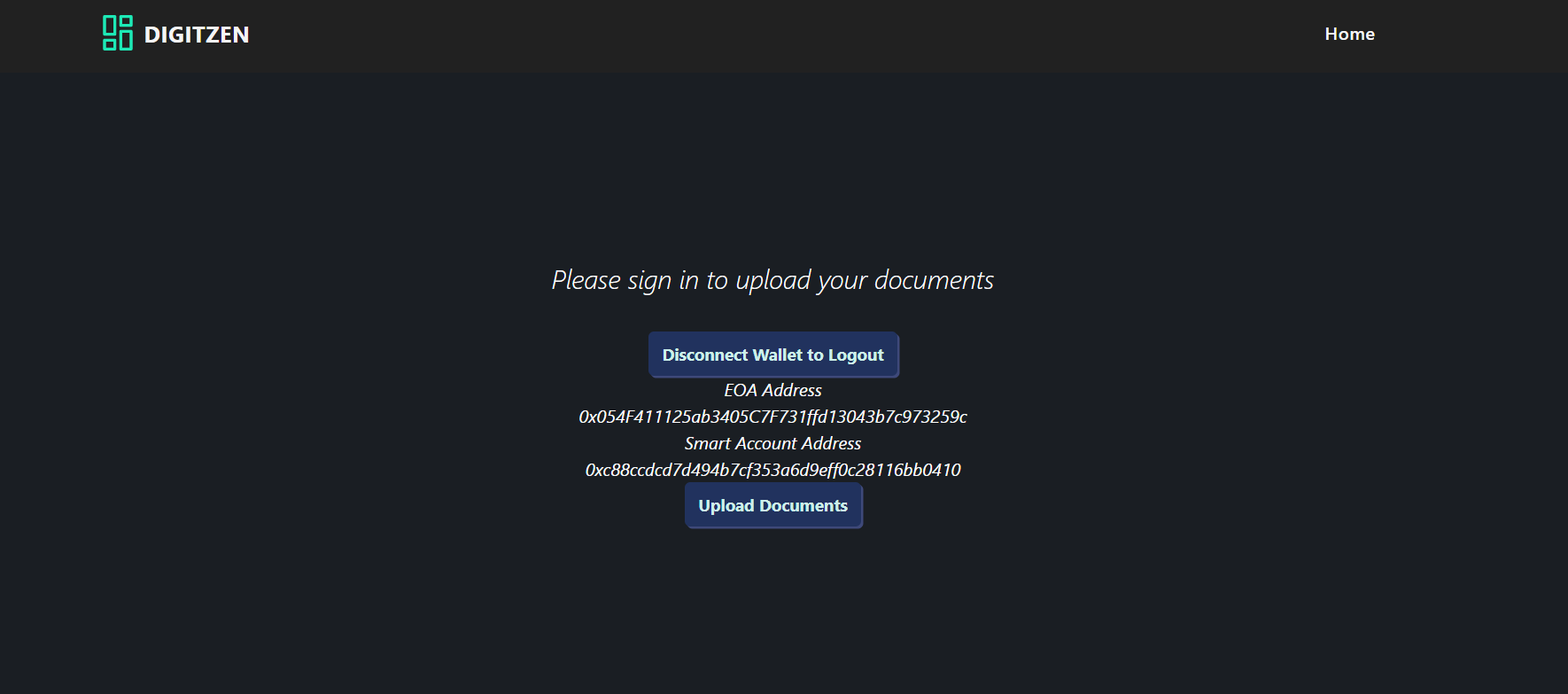Log out via the Disconnect Wallet button
Image resolution: width=1568 pixels, height=694 pixels.
773,355
